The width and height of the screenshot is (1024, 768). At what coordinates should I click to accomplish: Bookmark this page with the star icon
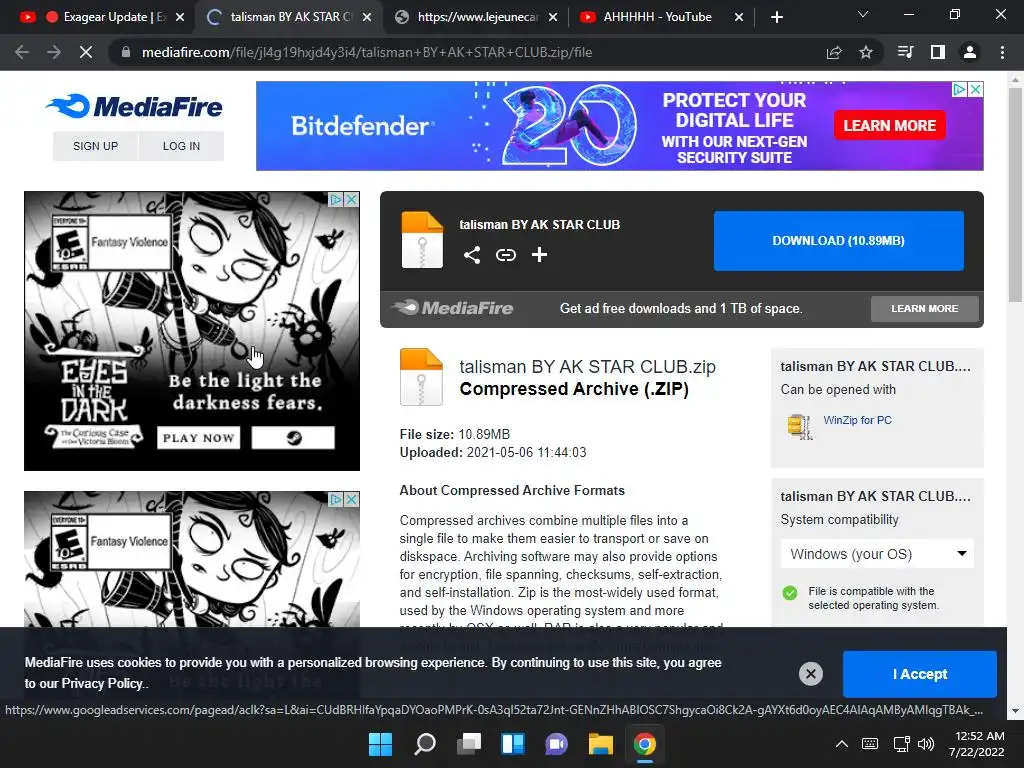click(x=865, y=52)
